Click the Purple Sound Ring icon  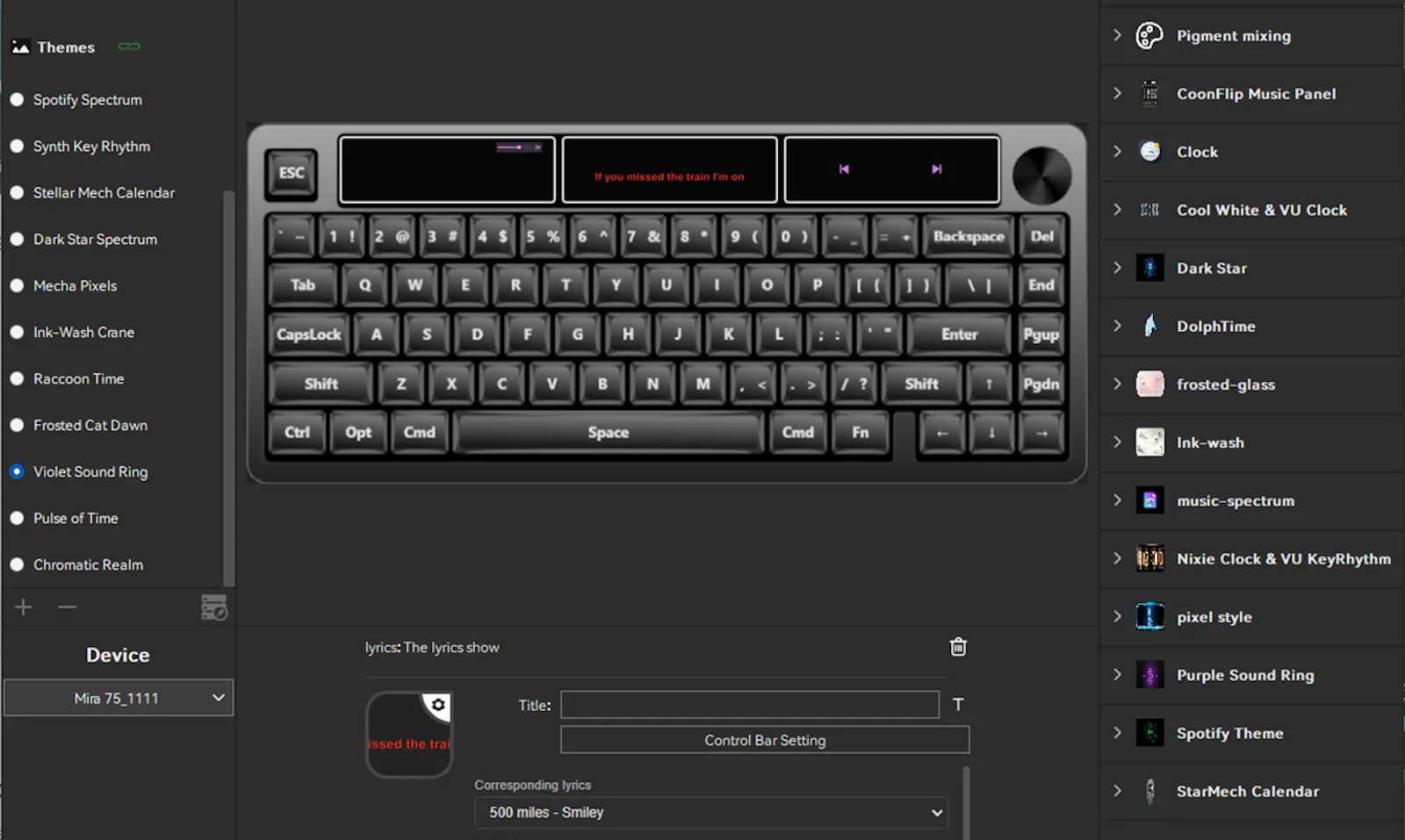[x=1149, y=675]
